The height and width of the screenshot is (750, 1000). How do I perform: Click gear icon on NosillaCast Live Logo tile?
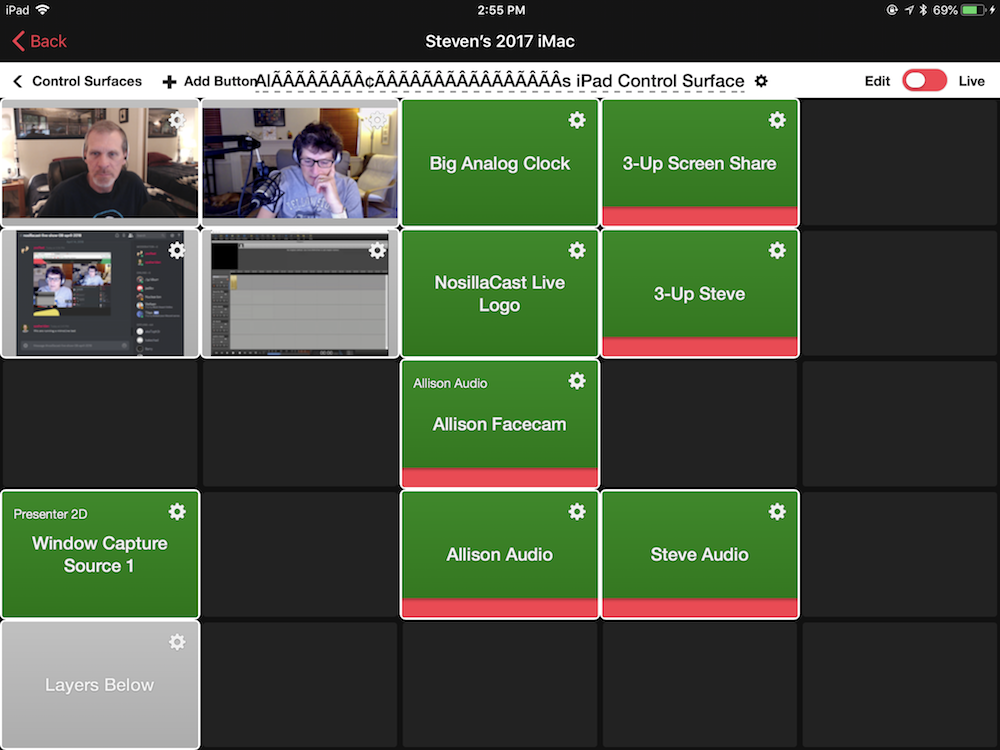577,250
